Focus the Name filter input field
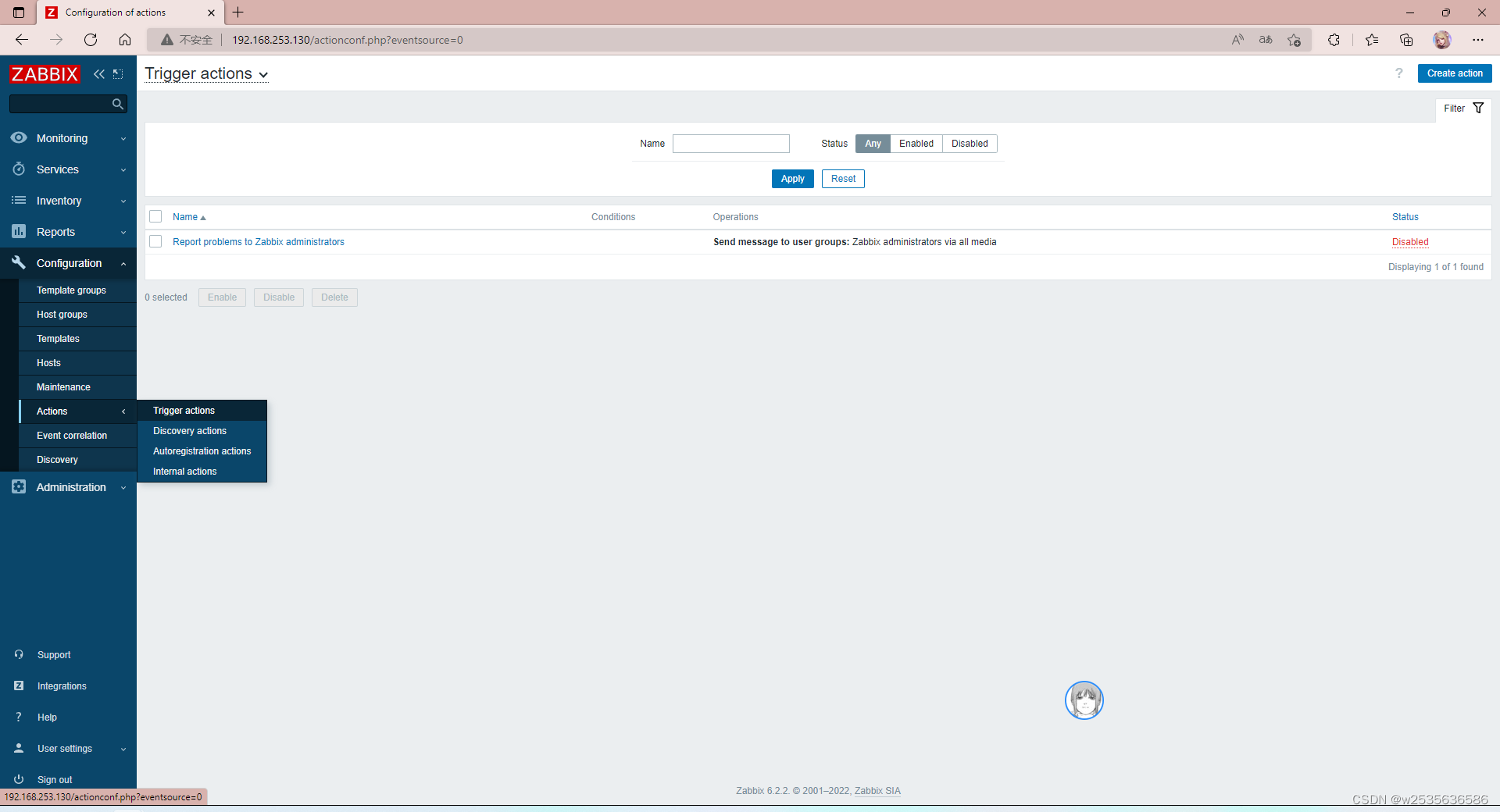Screen dimensions: 1500x812 (730, 144)
